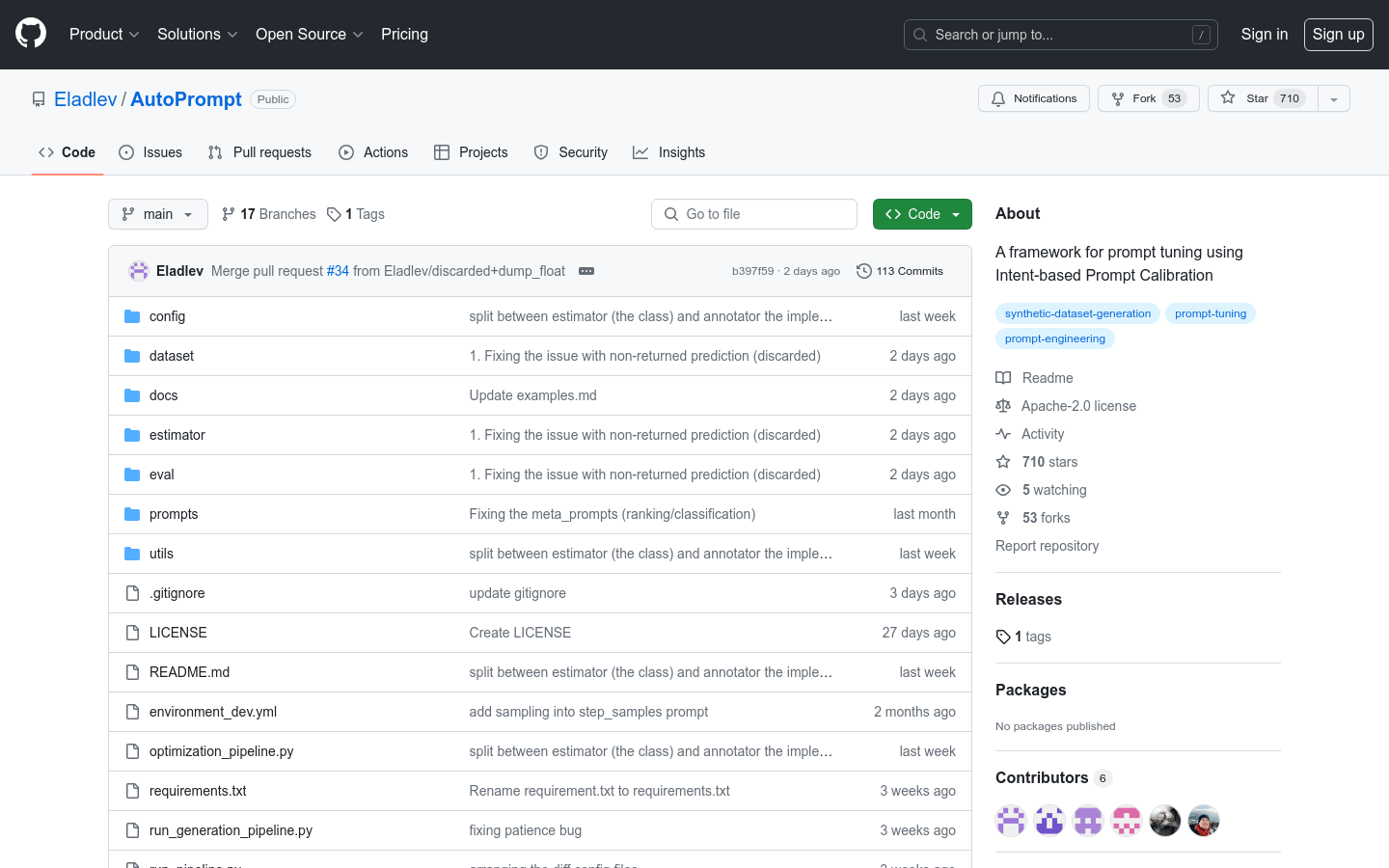
Task: Click the prompt-tuning topic tag
Action: click(x=1211, y=313)
